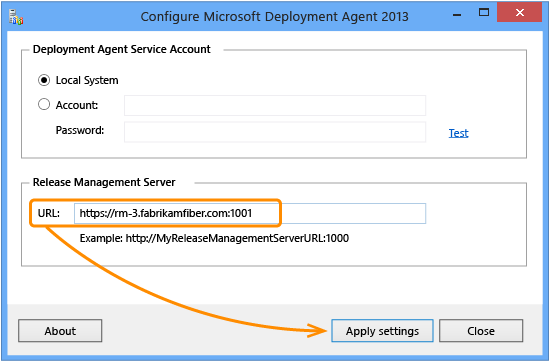Click the URL: label
Viewport: 550px width, 362px height.
coord(49,213)
